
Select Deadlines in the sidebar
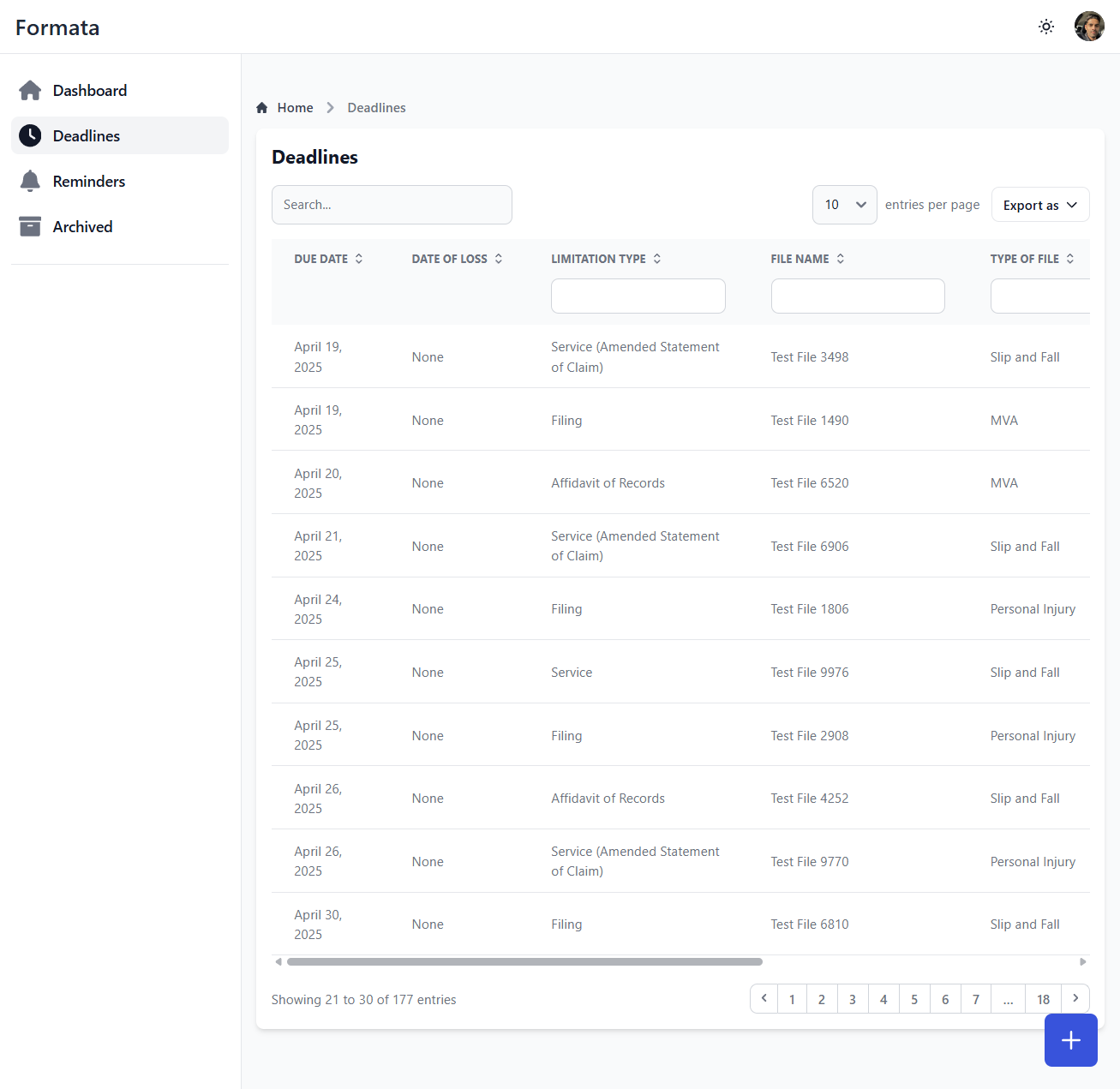(120, 135)
